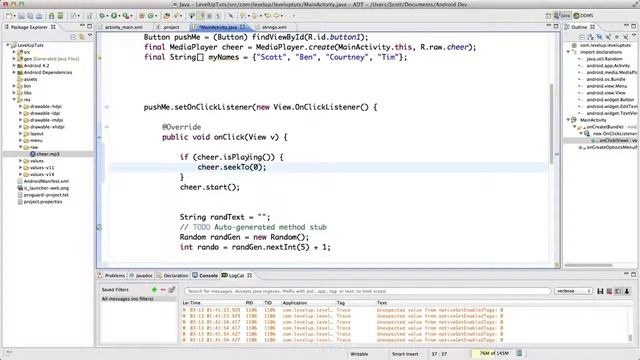Click the edit filter icon in LogCat

(172, 289)
